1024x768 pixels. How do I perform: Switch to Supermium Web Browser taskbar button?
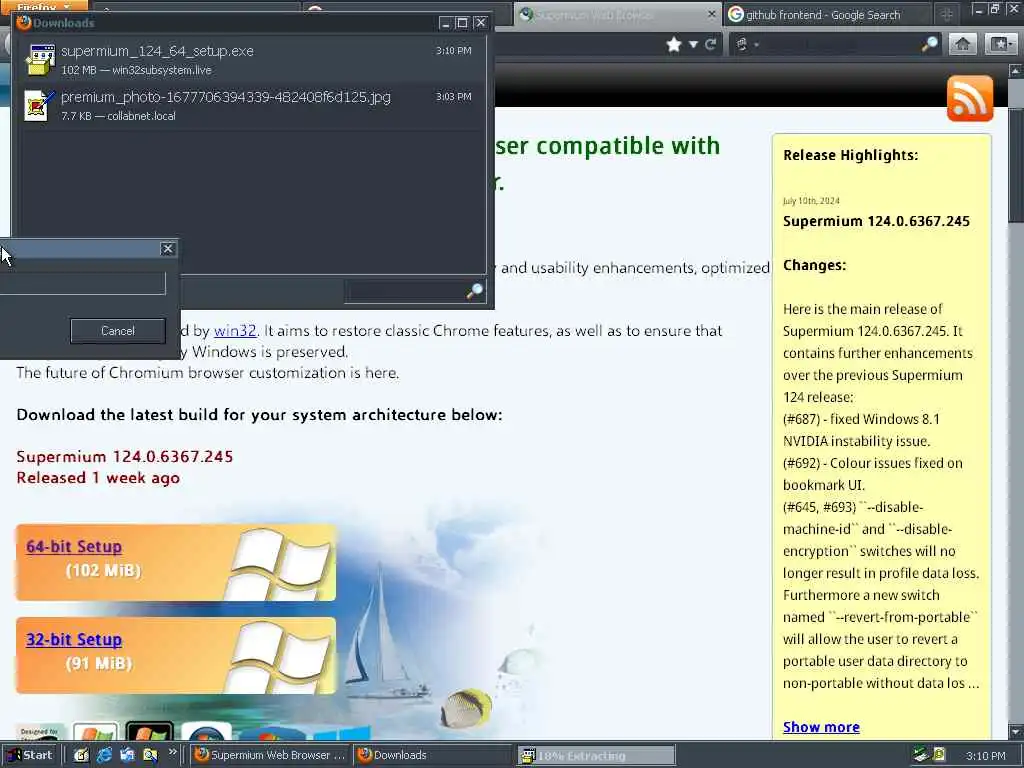[x=270, y=755]
